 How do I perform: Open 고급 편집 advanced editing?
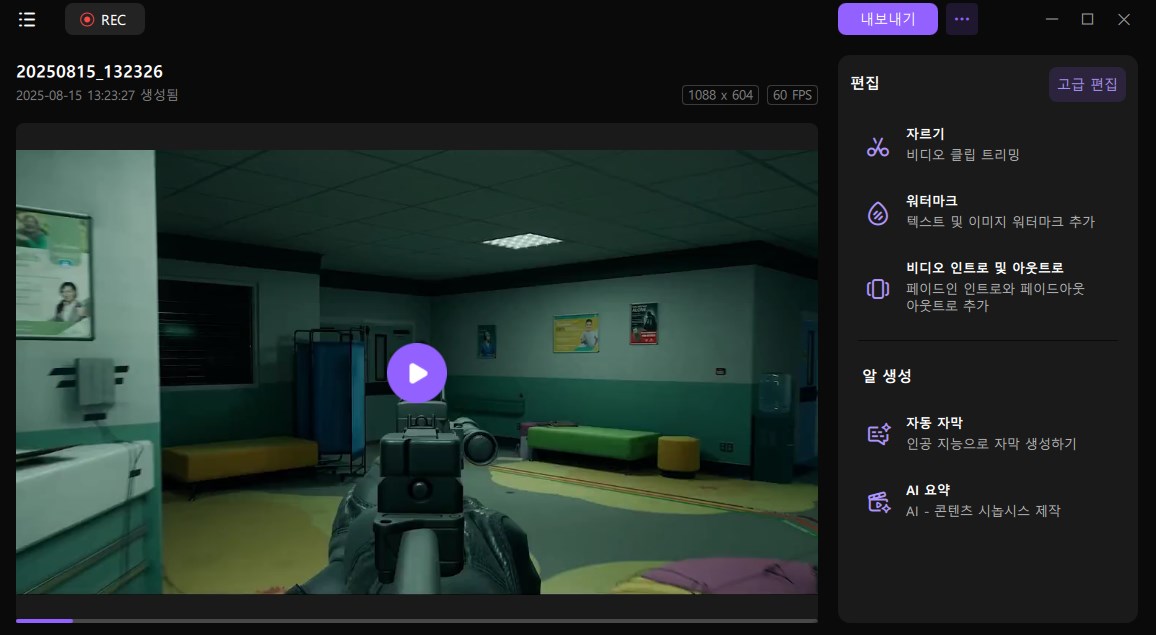(x=1087, y=85)
